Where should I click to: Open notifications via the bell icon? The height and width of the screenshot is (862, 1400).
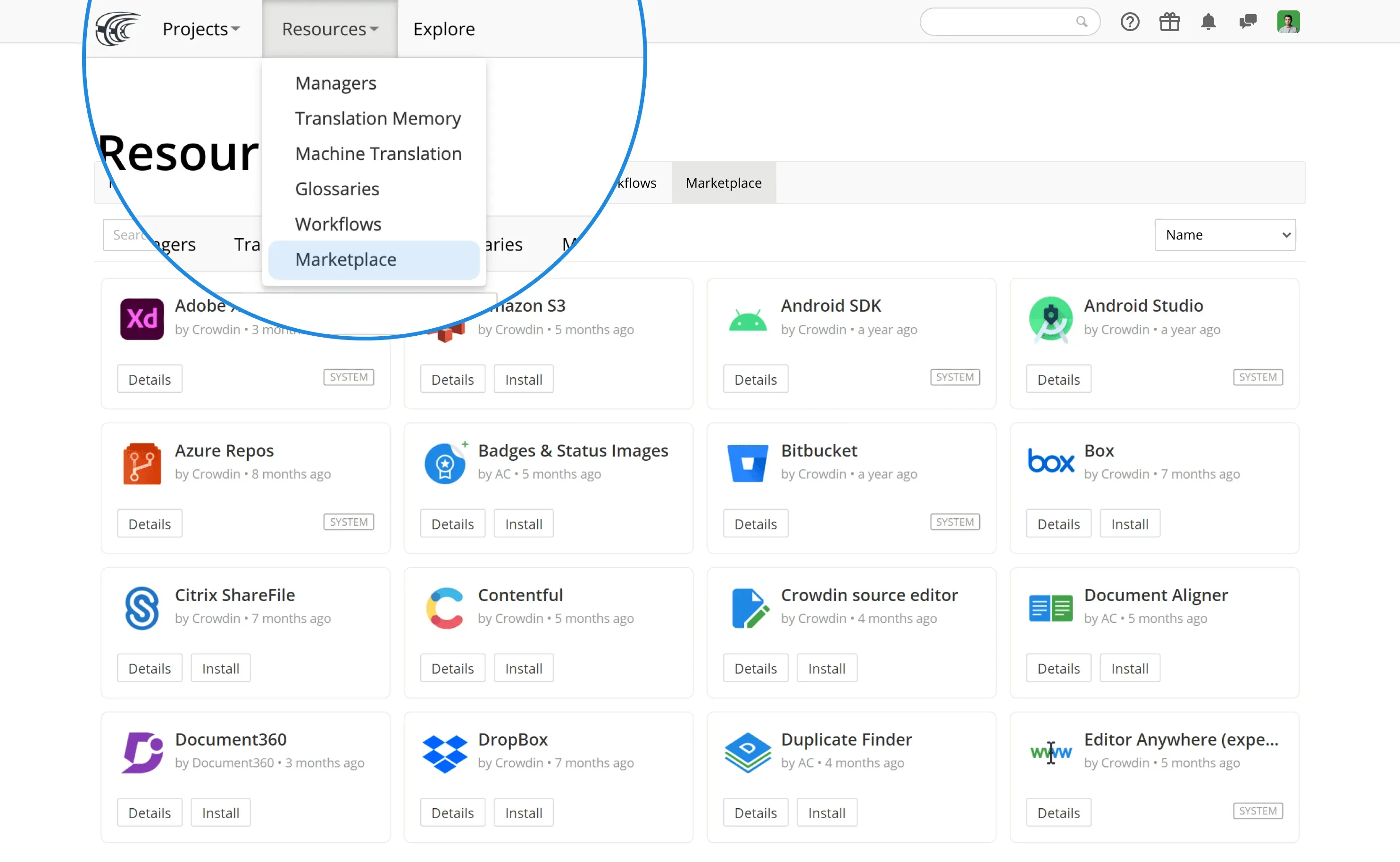point(1208,22)
